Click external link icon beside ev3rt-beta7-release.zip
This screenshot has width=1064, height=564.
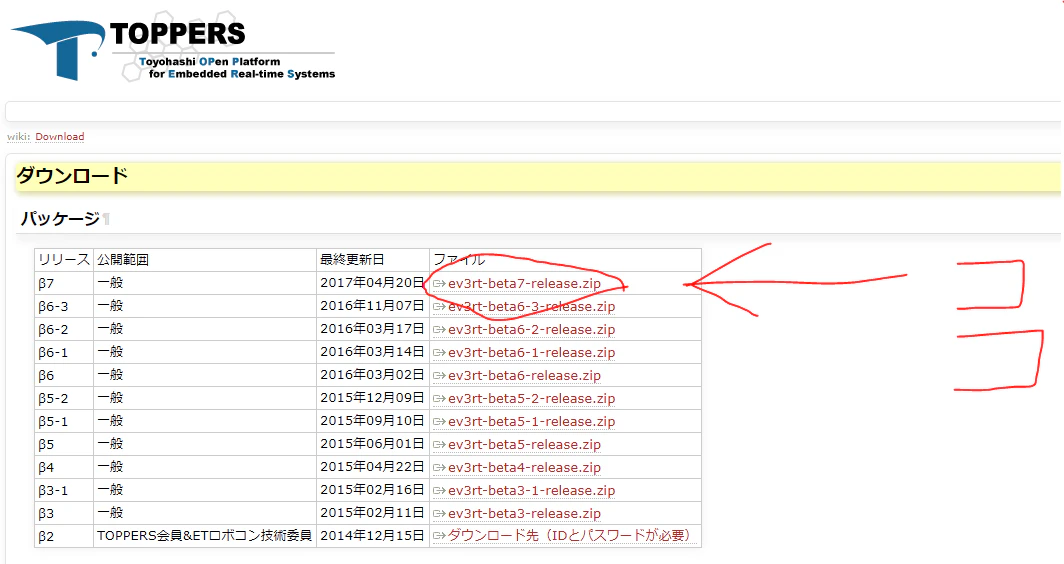(x=440, y=284)
